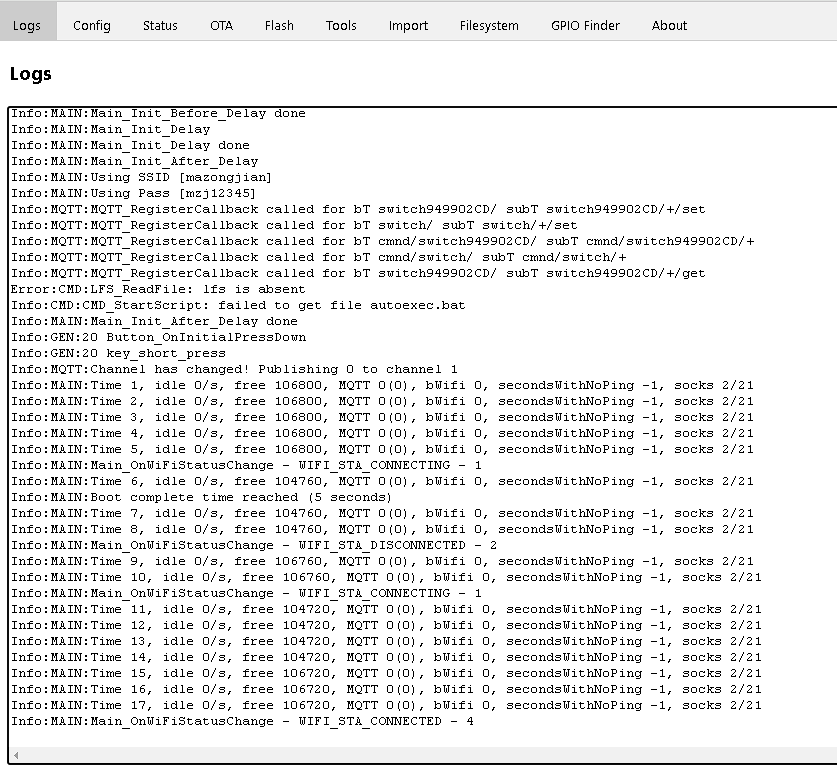
Task: Click the 'subT switch949902CD/+/set' callback line
Action: (358, 209)
